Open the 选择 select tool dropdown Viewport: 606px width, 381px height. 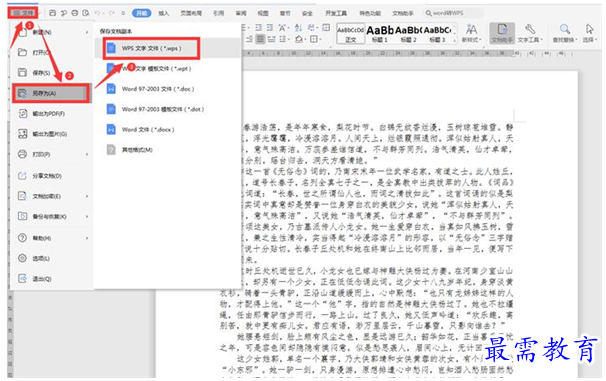(590, 33)
